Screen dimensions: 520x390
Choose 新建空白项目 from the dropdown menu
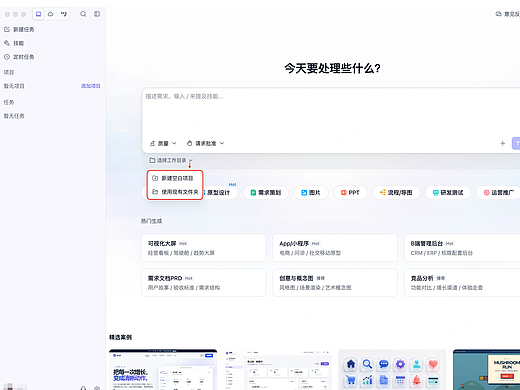point(175,178)
